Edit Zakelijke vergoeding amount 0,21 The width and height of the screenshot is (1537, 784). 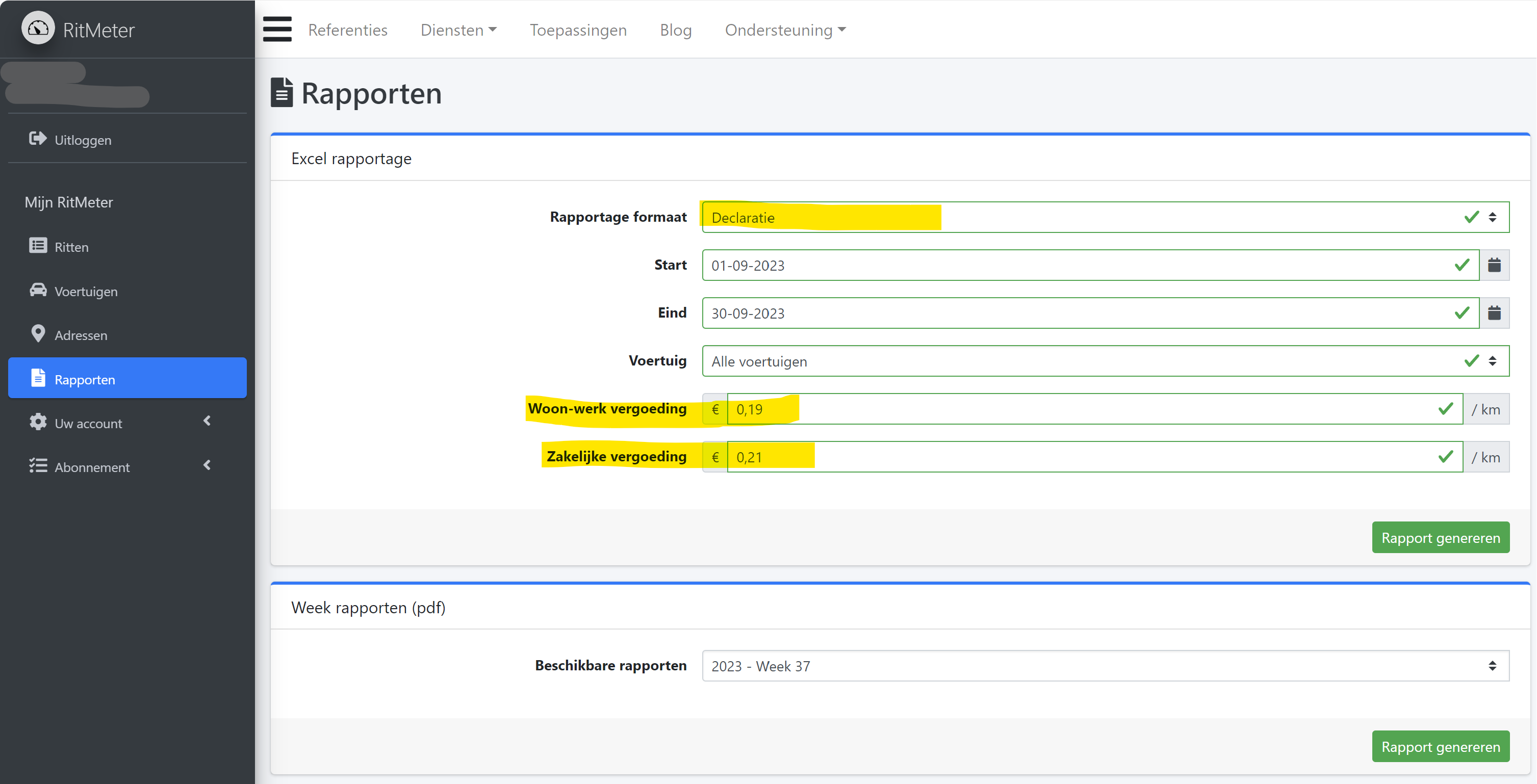[x=1094, y=457]
